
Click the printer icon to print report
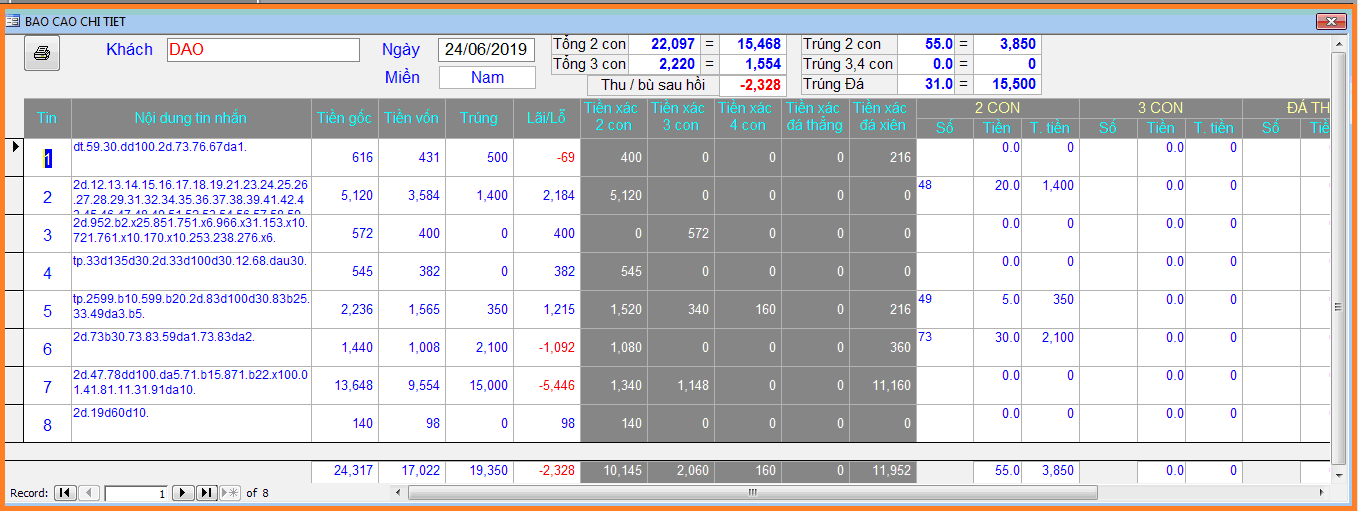[x=42, y=53]
